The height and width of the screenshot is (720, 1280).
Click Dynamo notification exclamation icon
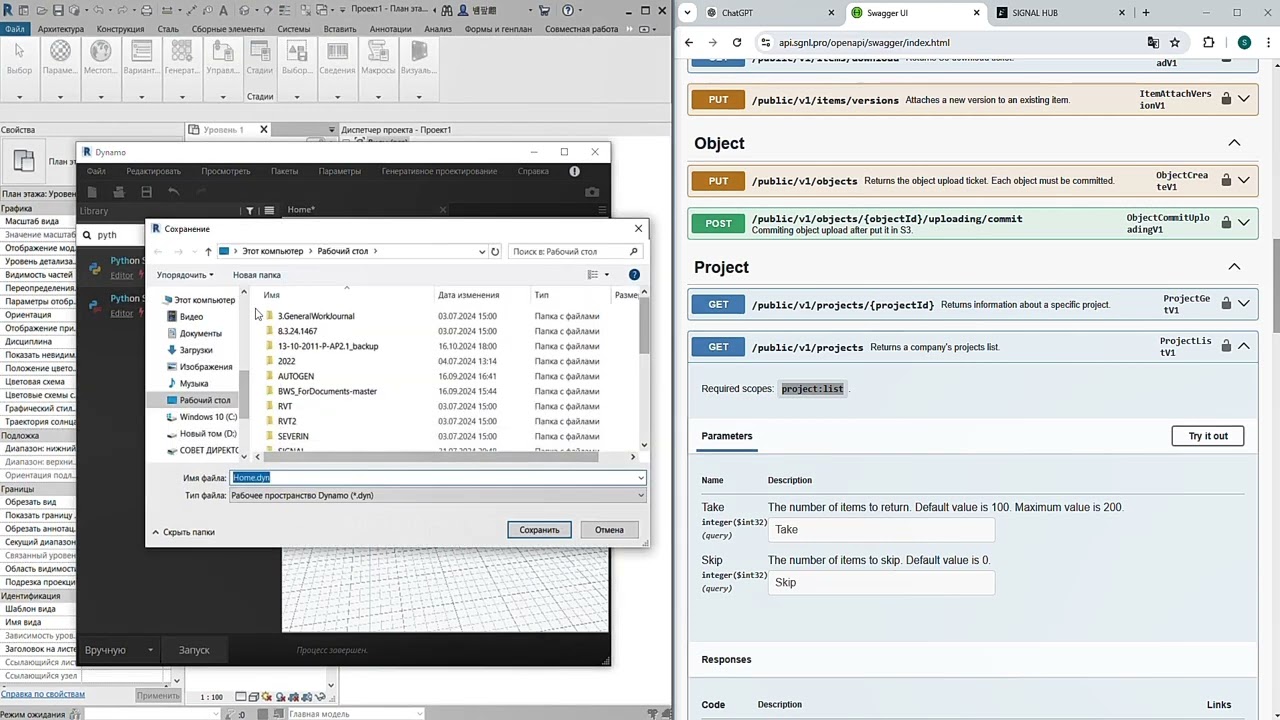tap(574, 171)
